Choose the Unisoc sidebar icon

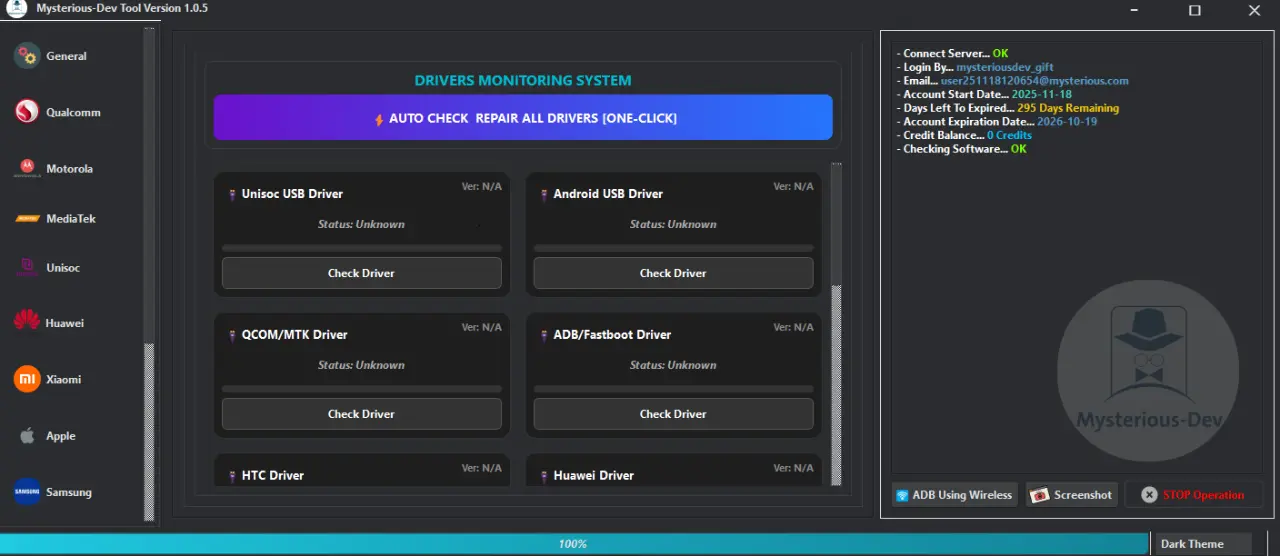27,268
